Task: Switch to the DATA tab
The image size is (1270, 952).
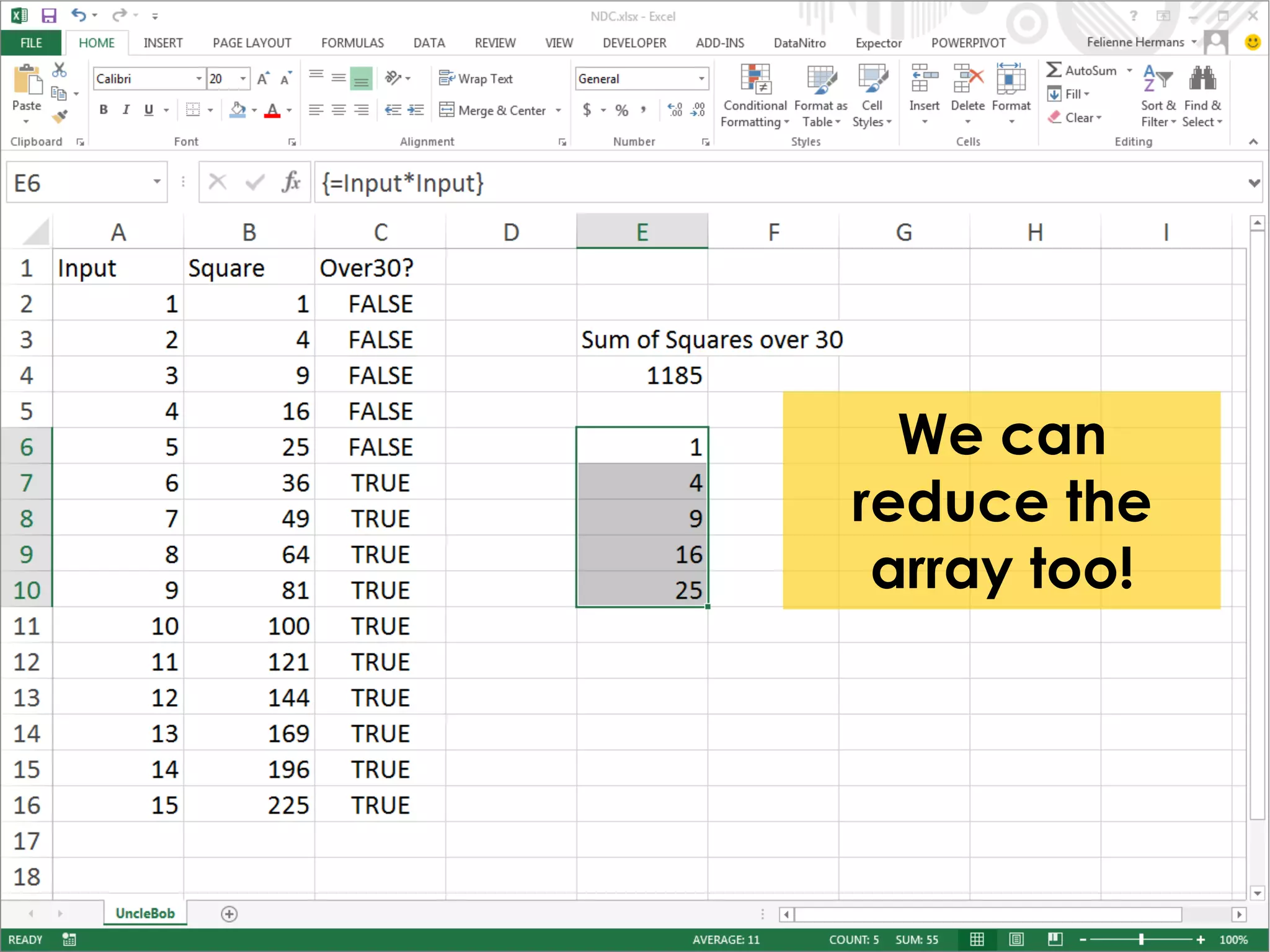Action: (x=429, y=43)
